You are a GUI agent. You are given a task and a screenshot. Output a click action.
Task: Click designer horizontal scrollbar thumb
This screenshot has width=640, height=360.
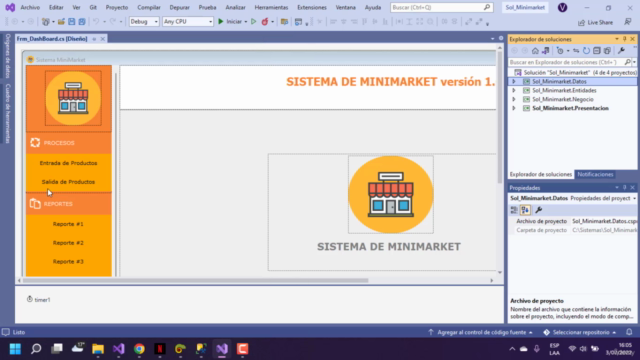click(x=196, y=280)
